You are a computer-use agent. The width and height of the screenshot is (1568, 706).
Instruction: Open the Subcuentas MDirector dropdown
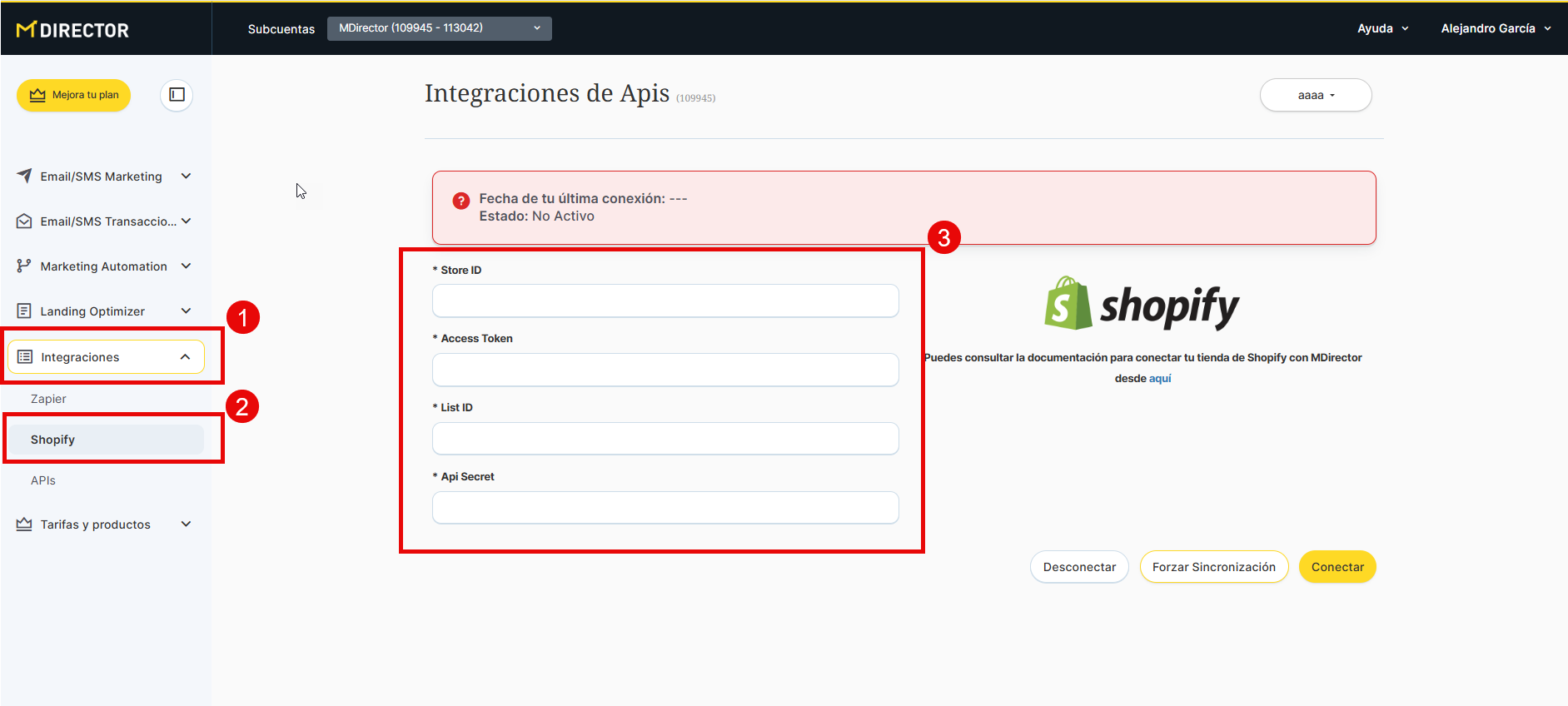(439, 28)
